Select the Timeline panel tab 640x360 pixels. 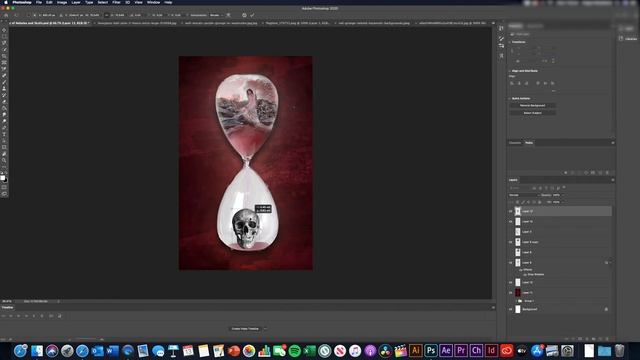[x=7, y=307]
